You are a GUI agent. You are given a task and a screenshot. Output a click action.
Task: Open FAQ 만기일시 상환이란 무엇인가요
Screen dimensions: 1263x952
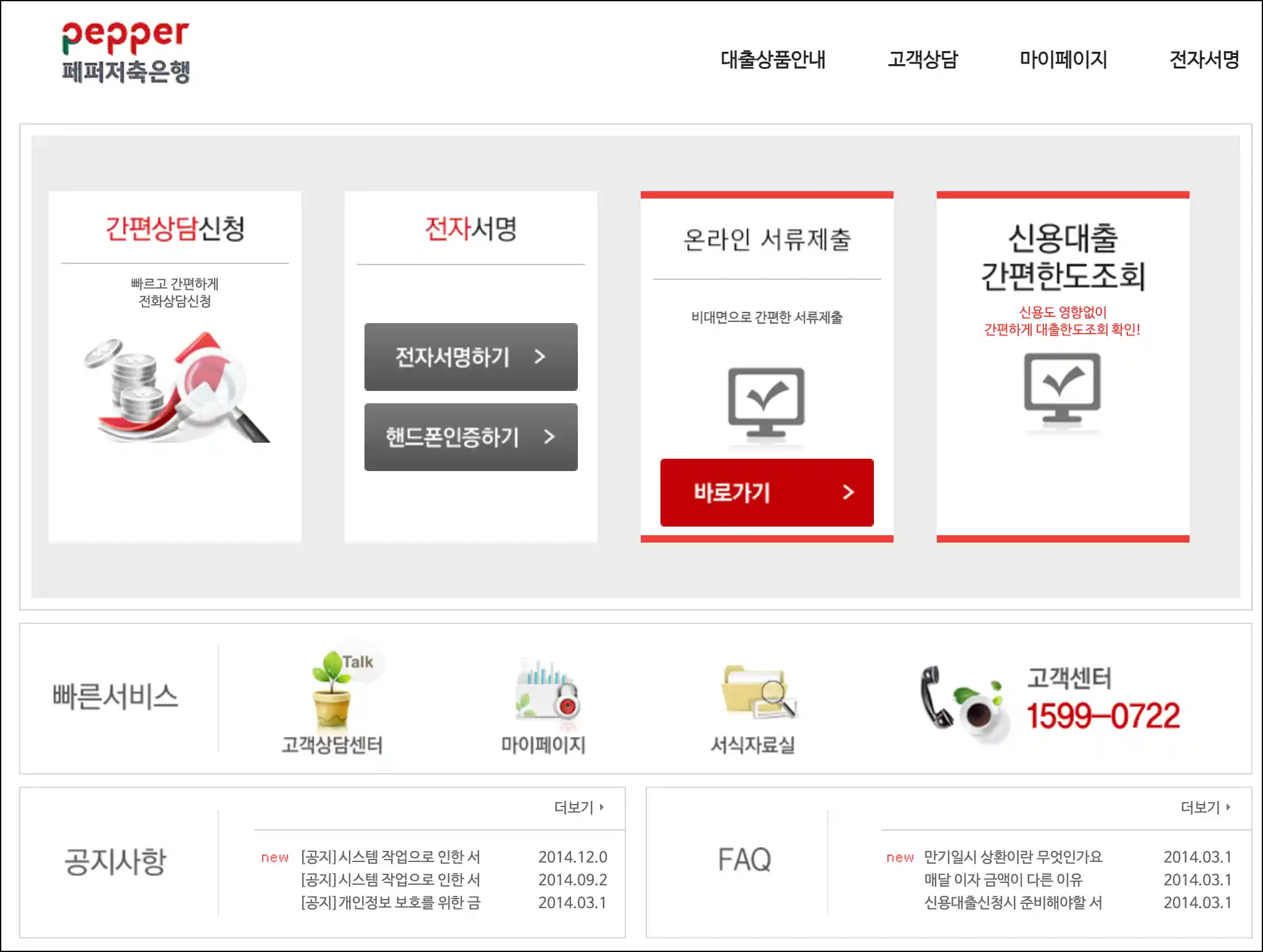pos(1013,857)
